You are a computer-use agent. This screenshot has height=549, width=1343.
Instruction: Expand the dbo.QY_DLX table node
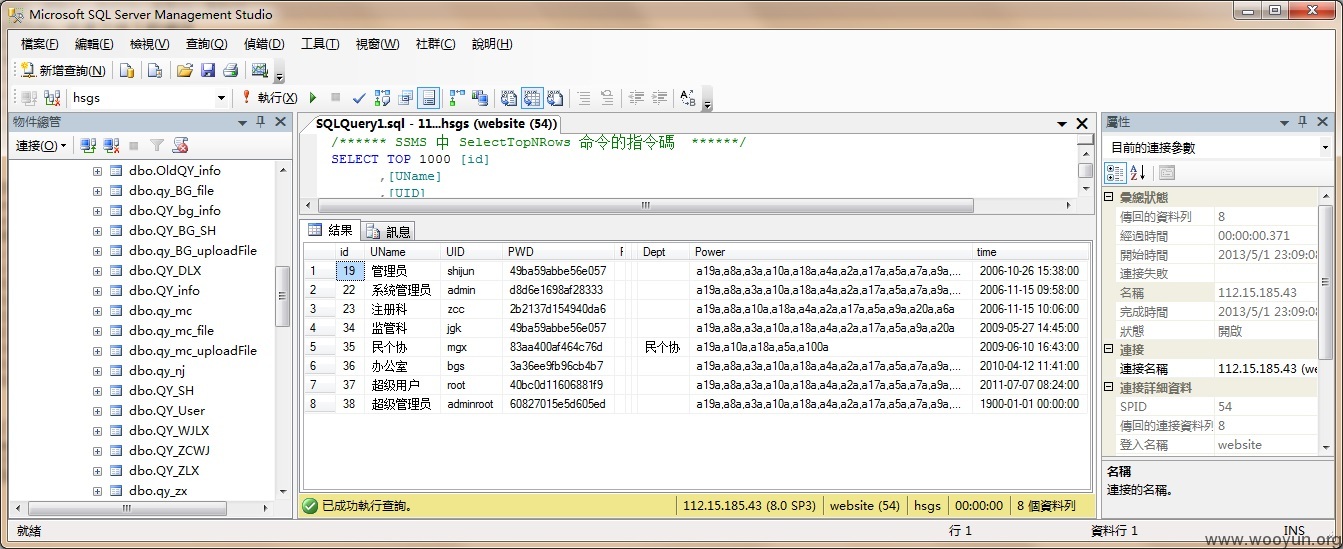[97, 271]
